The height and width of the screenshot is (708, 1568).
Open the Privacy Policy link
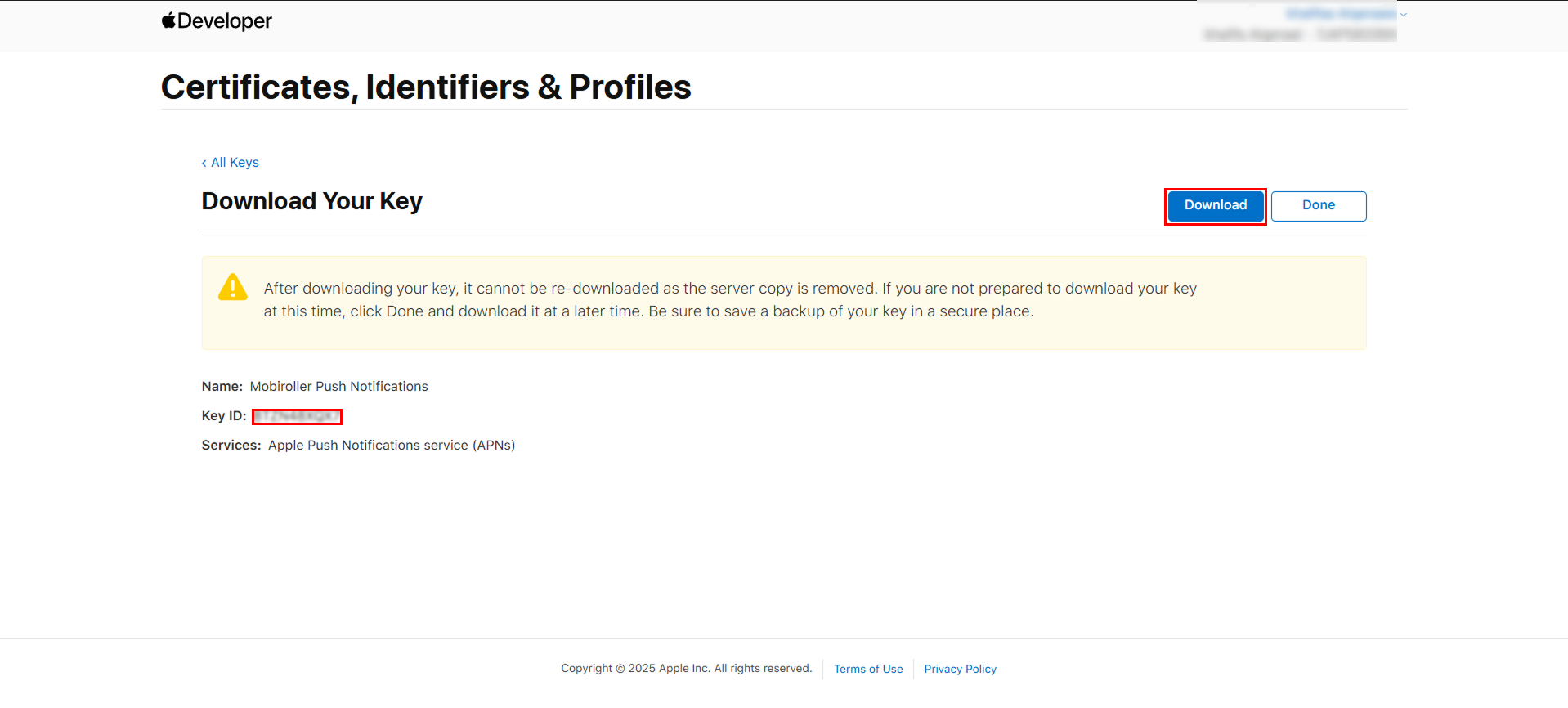(960, 669)
